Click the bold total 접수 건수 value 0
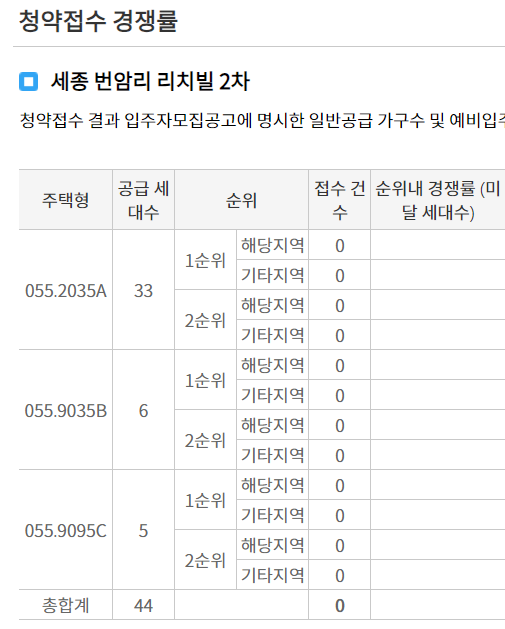The height and width of the screenshot is (629, 505). coord(339,605)
